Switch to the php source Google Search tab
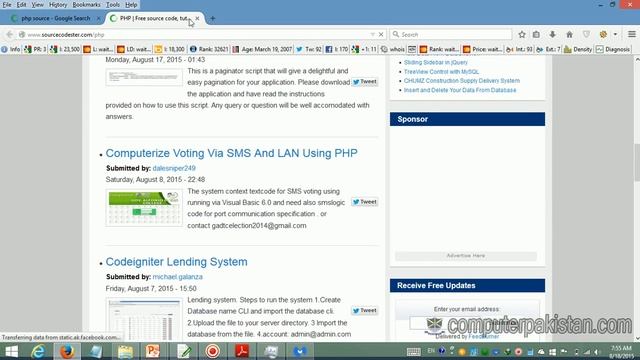Image resolution: width=640 pixels, height=360 pixels. 56,18
